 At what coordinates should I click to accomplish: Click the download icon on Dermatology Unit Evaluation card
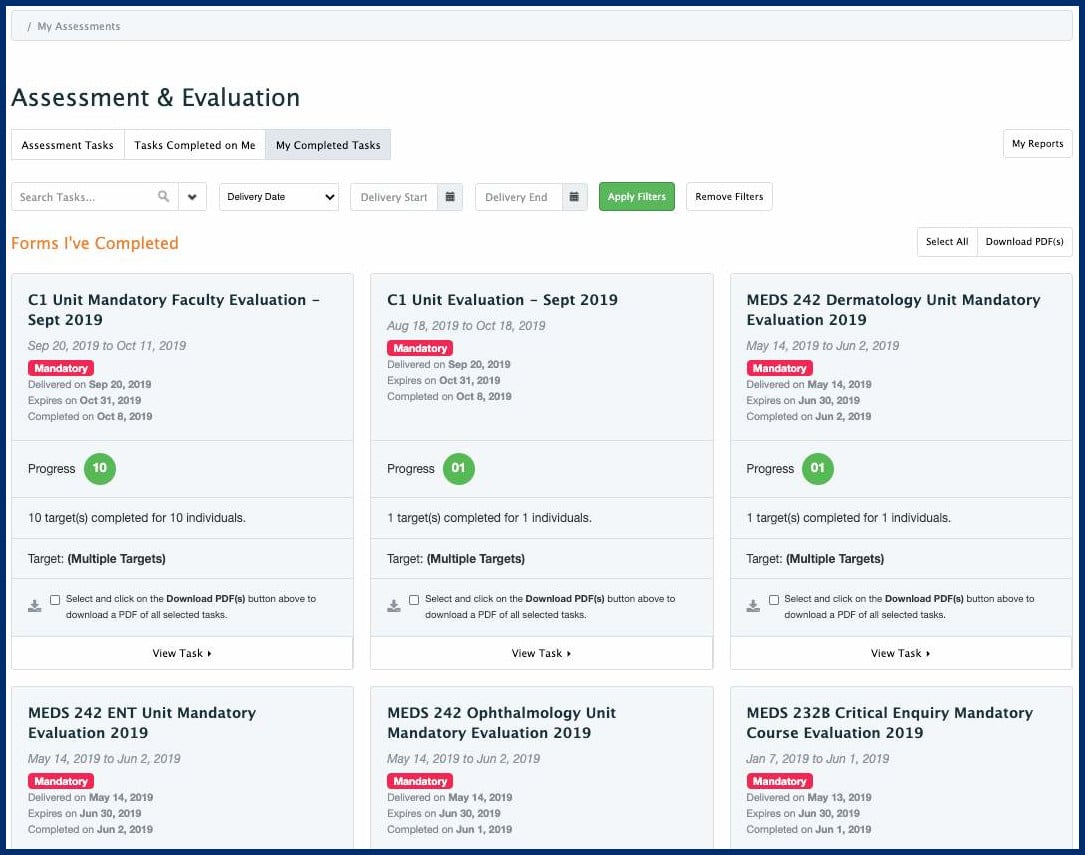point(753,605)
